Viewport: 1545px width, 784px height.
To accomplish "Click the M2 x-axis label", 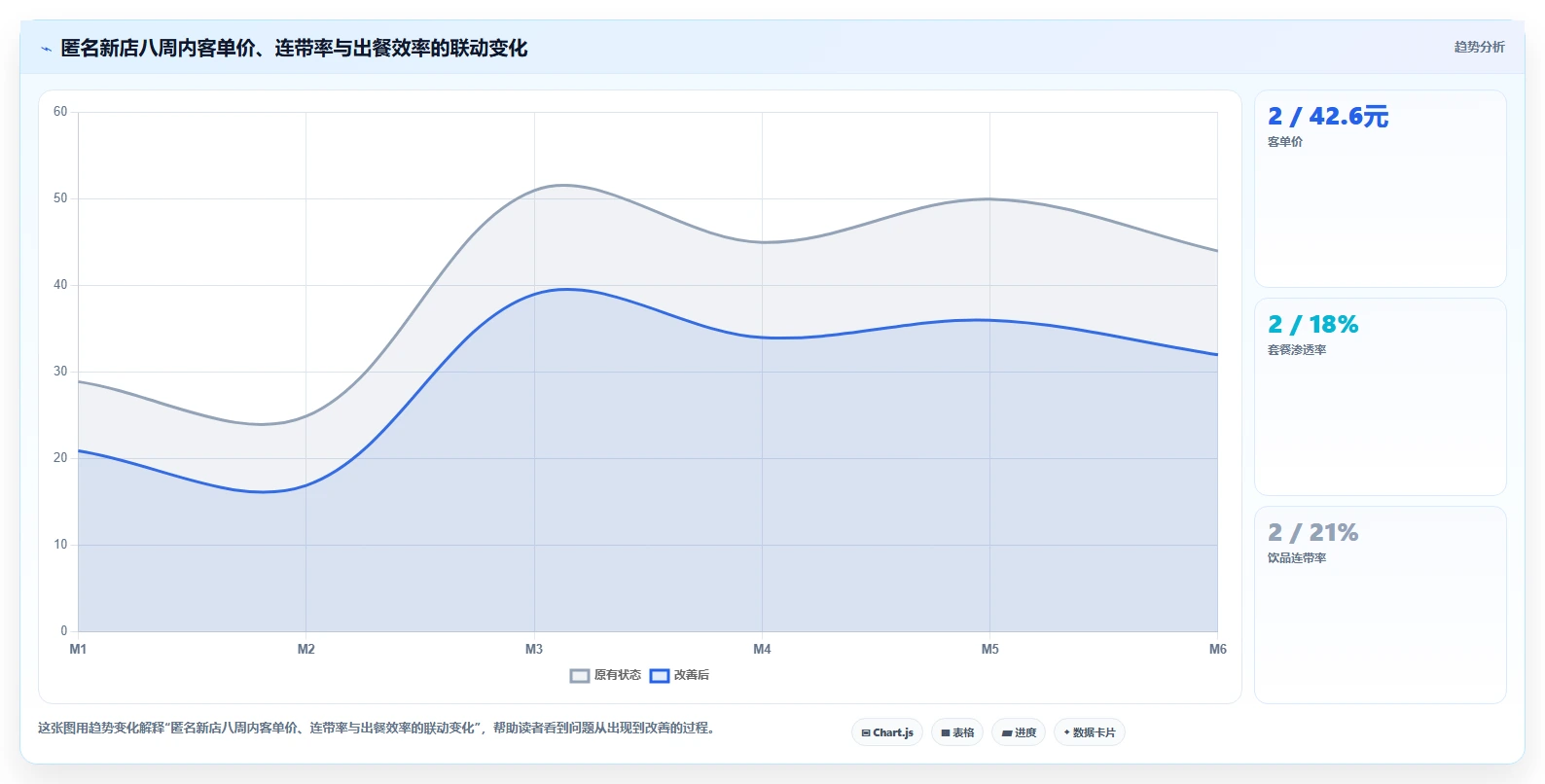I will pyautogui.click(x=305, y=649).
